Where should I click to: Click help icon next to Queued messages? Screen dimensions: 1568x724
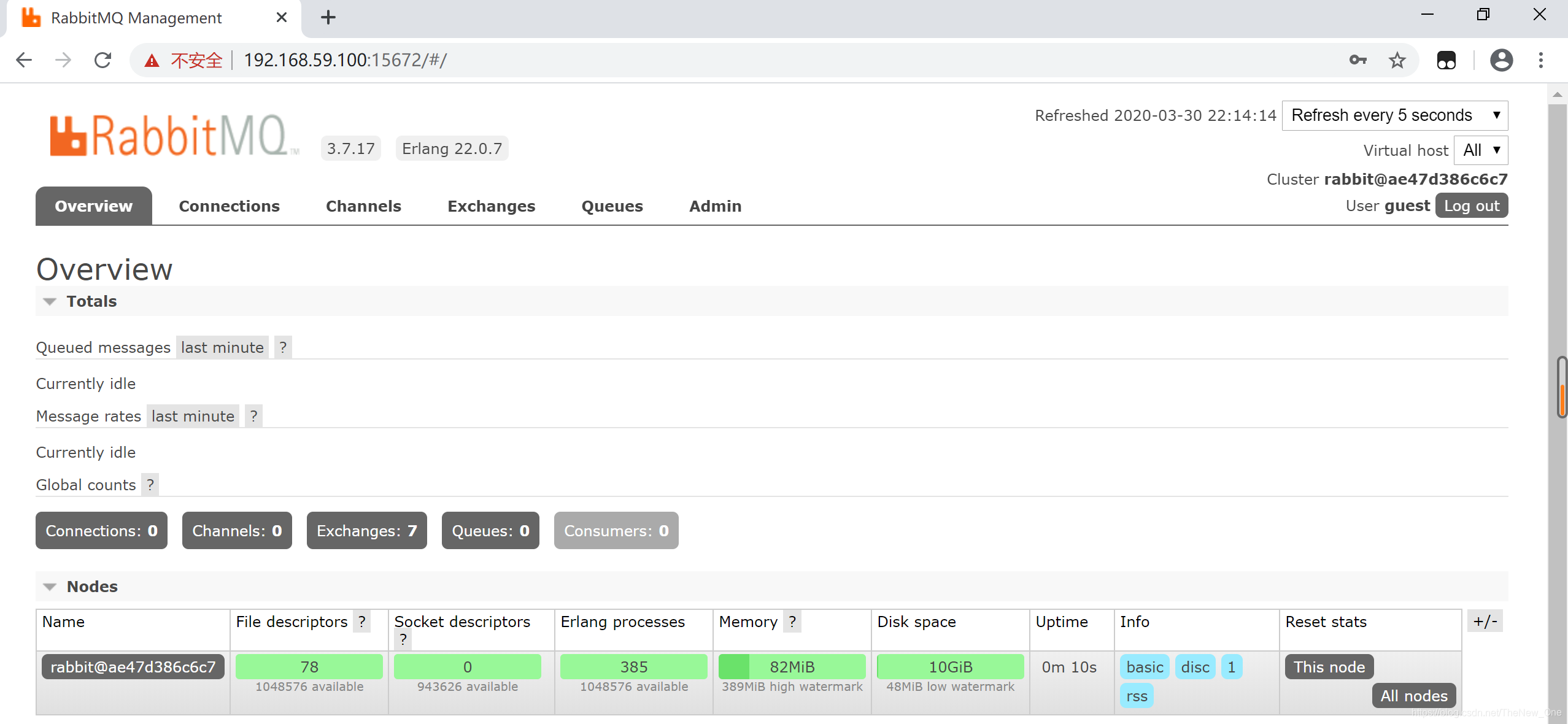coord(283,347)
